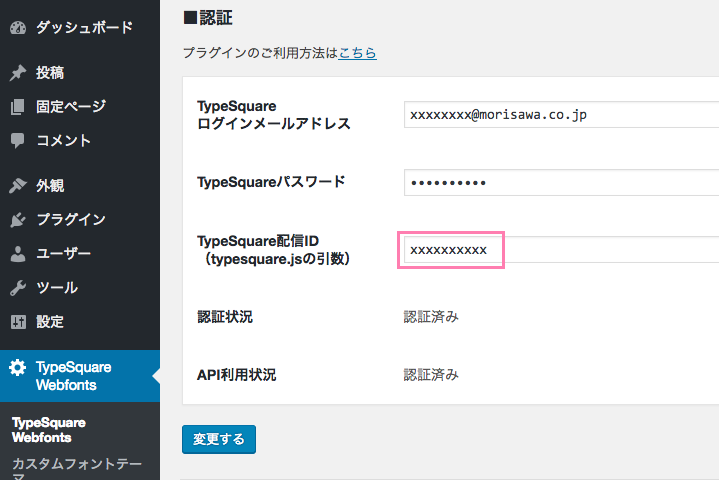Open the ユーザー menu item
This screenshot has height=480, width=719.
63,253
